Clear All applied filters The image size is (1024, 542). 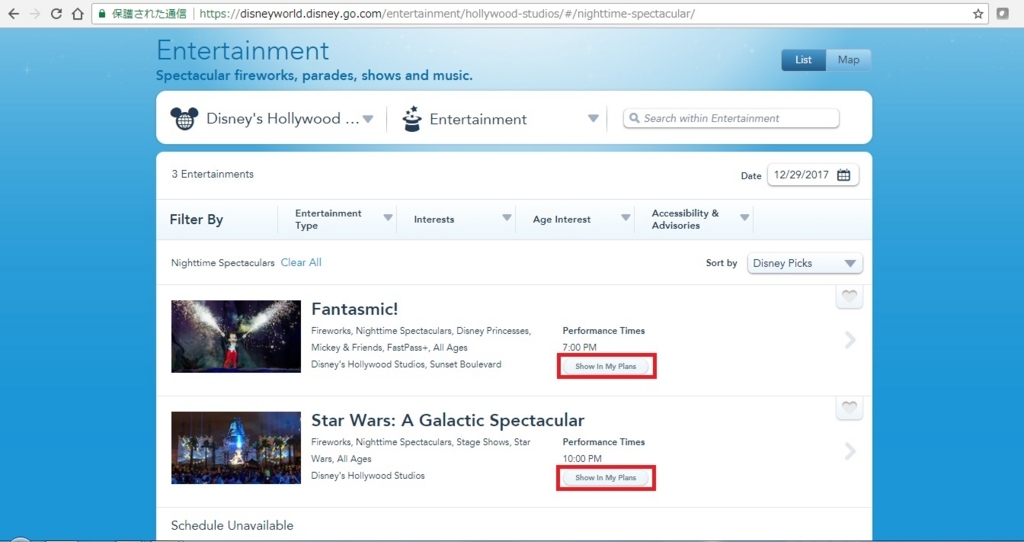point(301,263)
